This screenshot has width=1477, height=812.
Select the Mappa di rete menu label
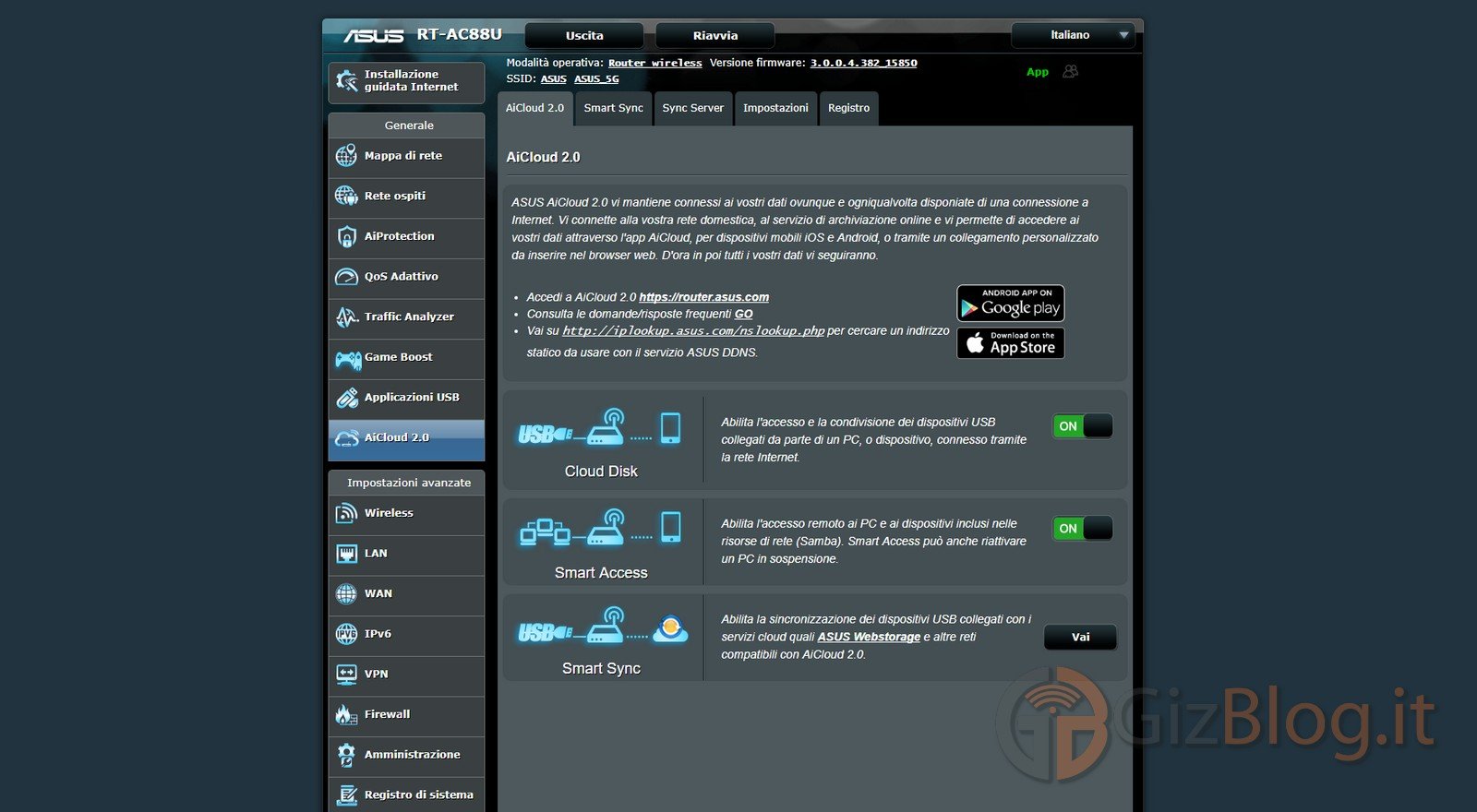coord(403,156)
